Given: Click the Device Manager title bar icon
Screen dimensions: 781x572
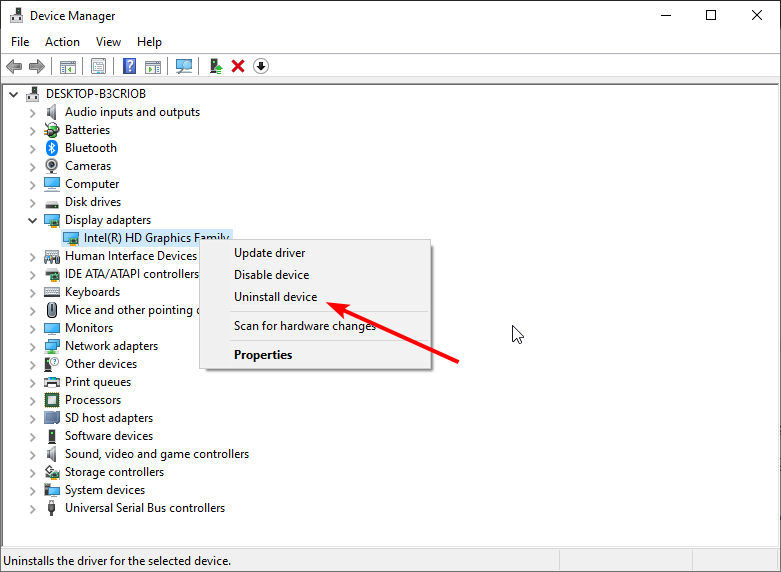Looking at the screenshot, I should (x=16, y=15).
